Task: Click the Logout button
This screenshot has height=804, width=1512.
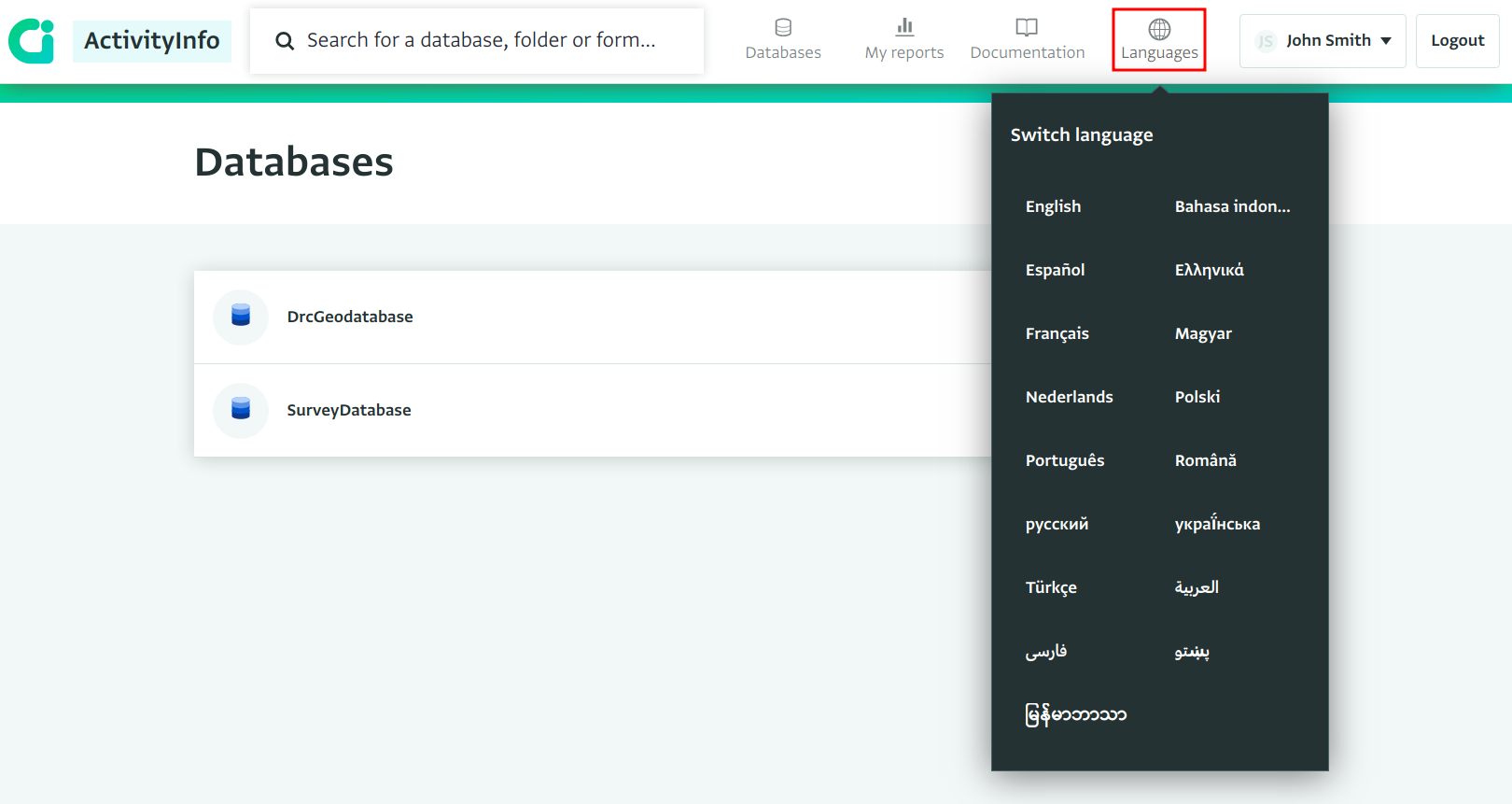Action: tap(1457, 41)
